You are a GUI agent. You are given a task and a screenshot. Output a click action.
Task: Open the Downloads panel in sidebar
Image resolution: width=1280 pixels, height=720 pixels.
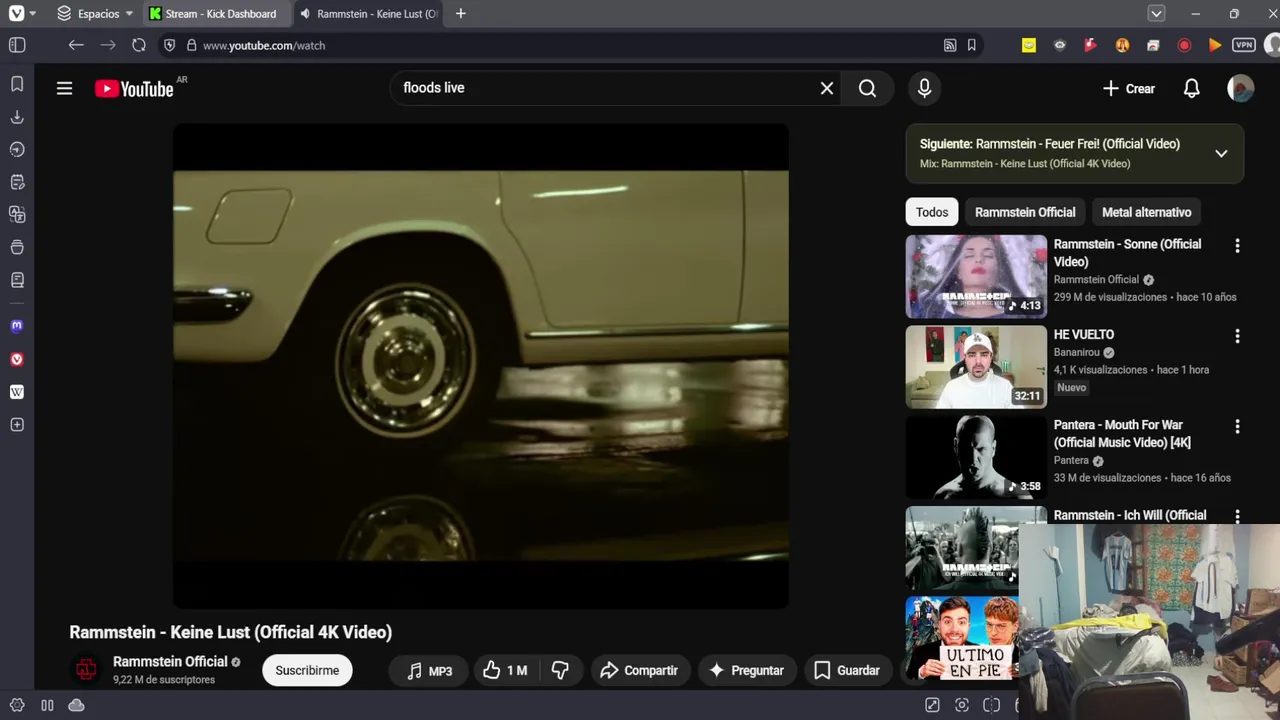pyautogui.click(x=17, y=117)
